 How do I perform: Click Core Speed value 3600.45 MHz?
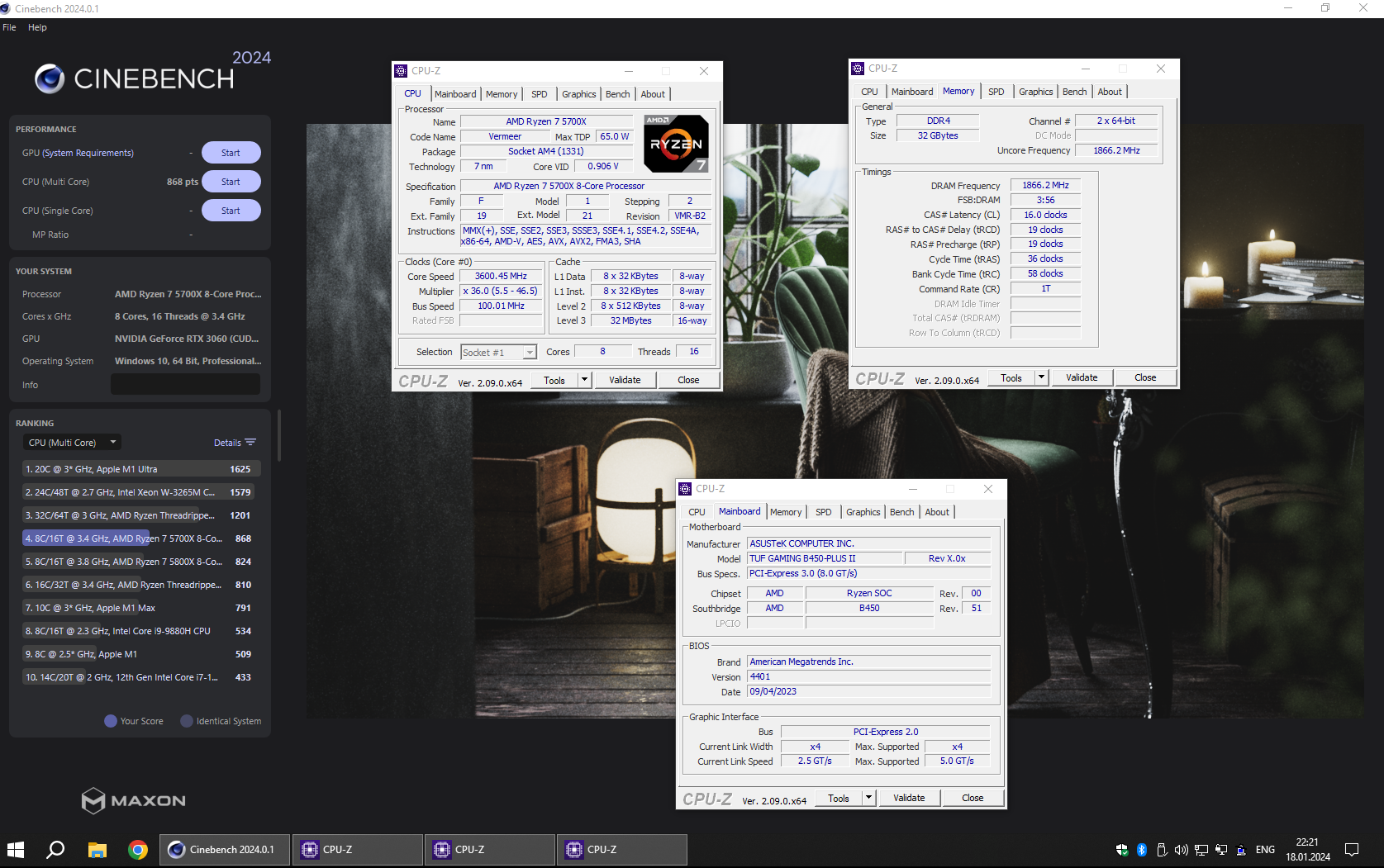click(501, 276)
